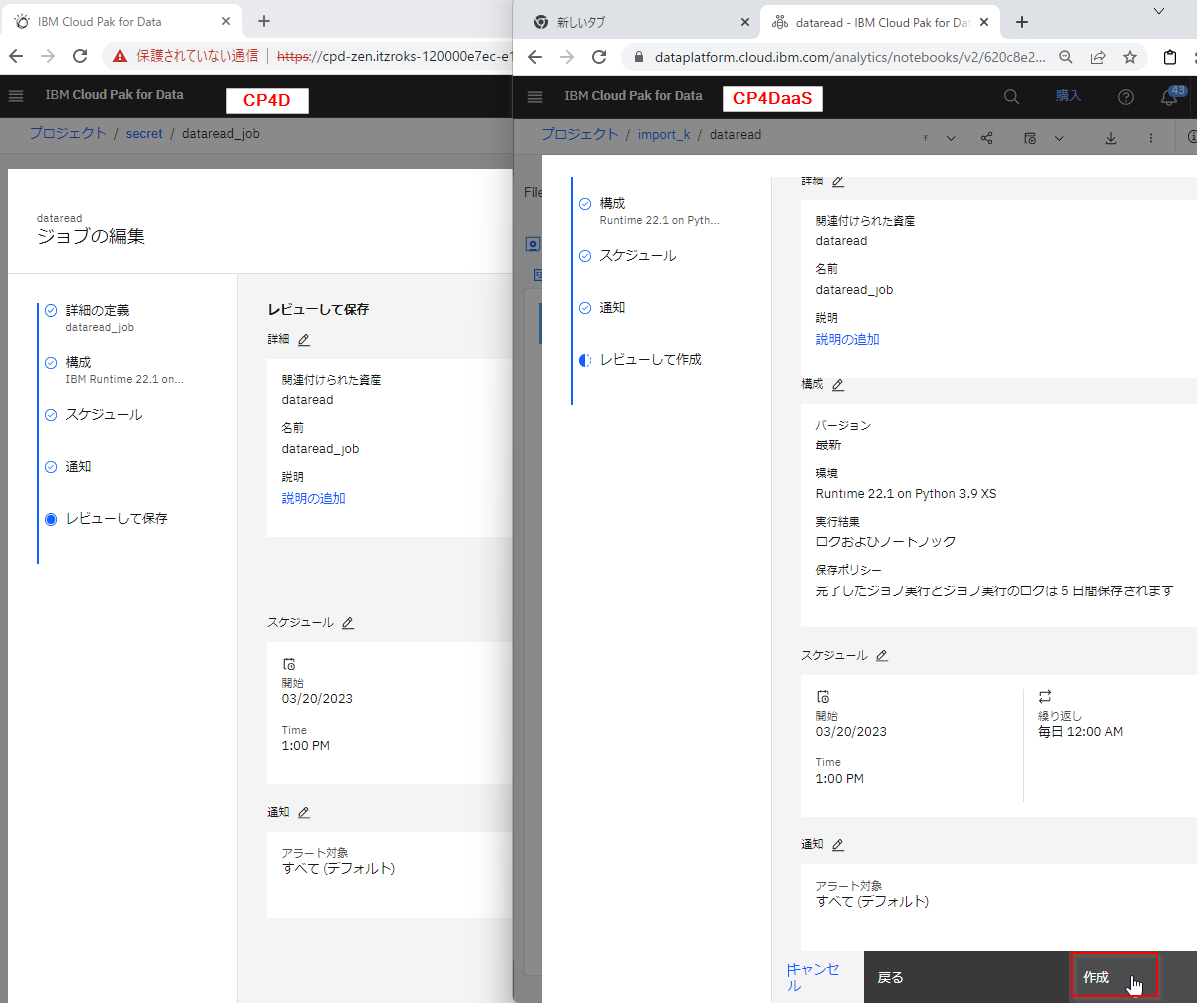Click address bar in right browser

click(x=849, y=56)
